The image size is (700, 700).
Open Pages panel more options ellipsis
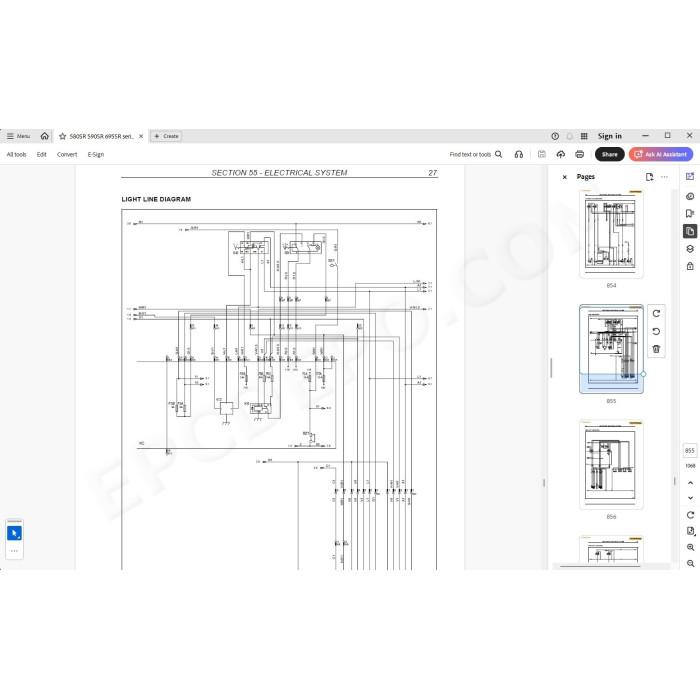[x=664, y=177]
